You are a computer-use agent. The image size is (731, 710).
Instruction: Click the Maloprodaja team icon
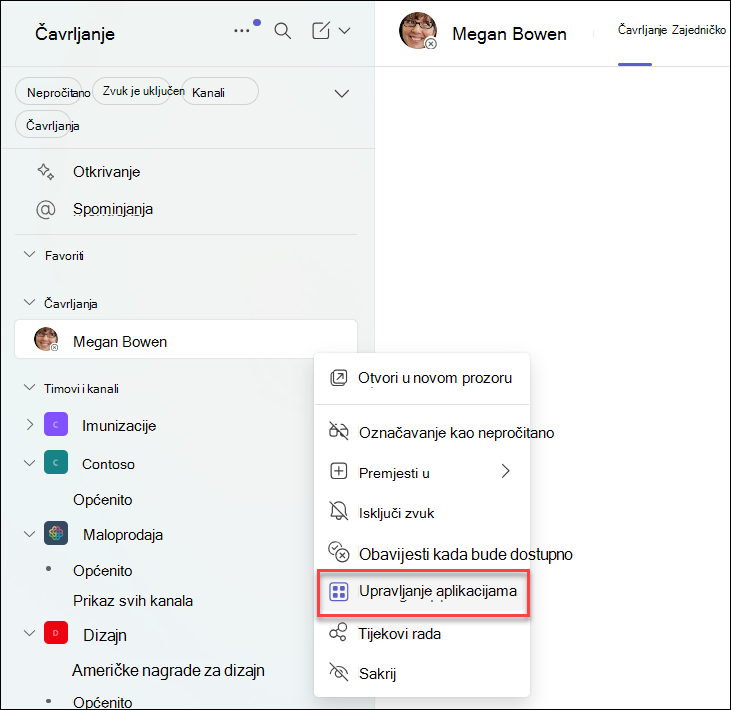point(56,533)
